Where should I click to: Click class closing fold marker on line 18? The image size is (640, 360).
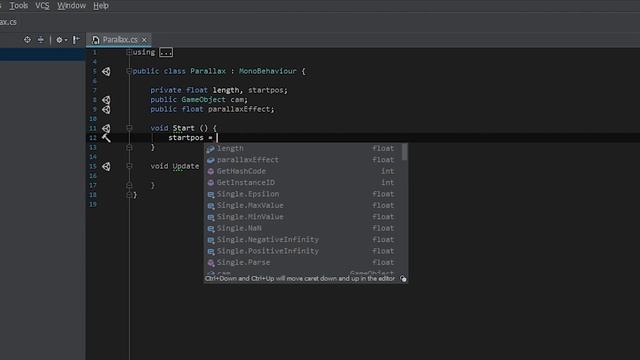(129, 195)
